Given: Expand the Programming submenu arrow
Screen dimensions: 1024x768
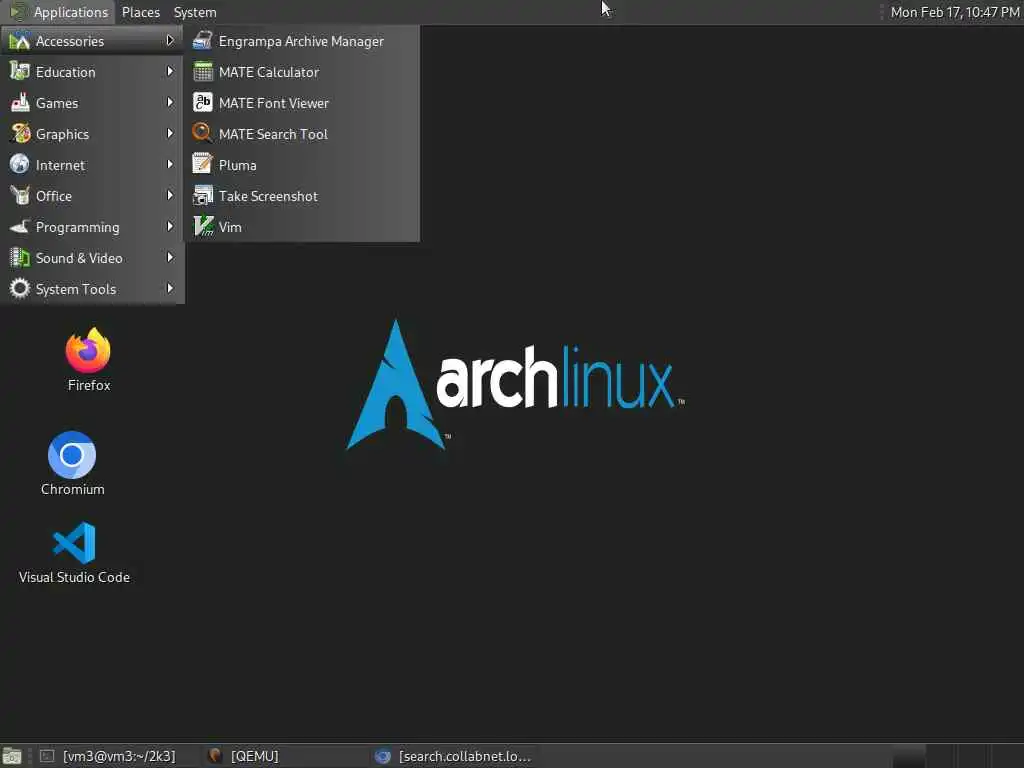Looking at the screenshot, I should [170, 227].
